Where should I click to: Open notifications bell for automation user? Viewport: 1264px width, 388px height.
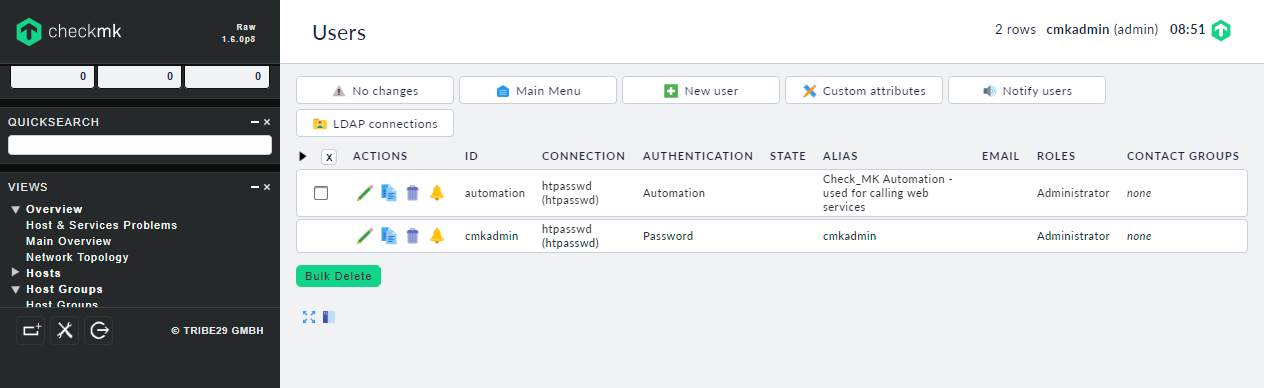437,193
